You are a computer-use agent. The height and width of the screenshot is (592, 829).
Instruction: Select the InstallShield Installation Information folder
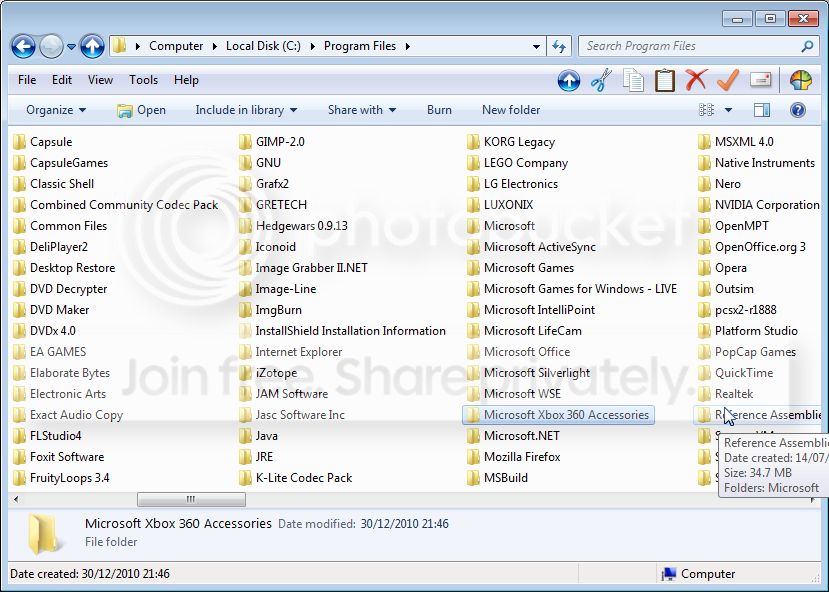[x=343, y=331]
